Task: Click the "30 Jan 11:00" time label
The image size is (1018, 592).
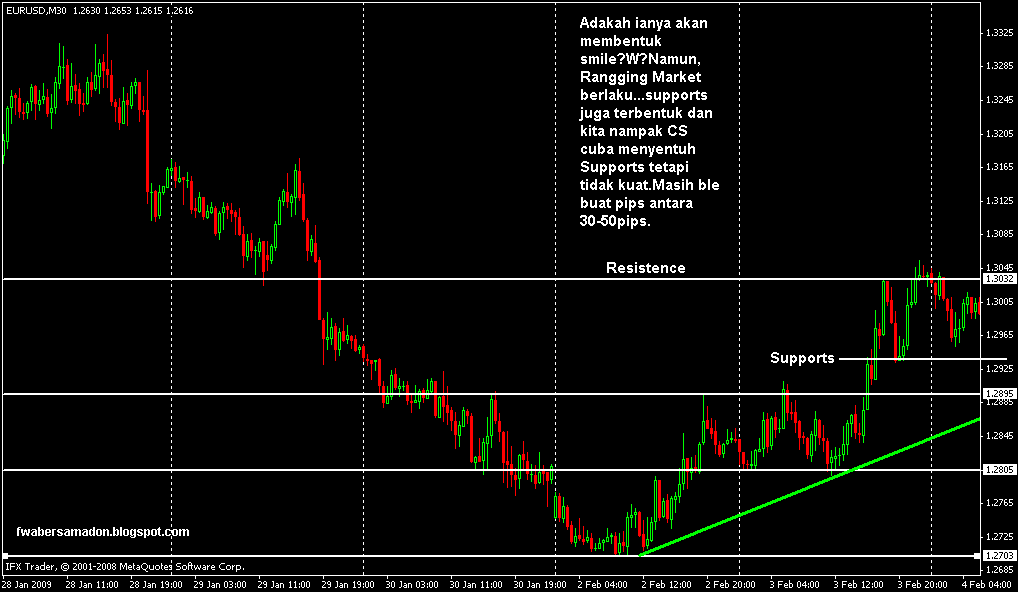Action: point(474,584)
